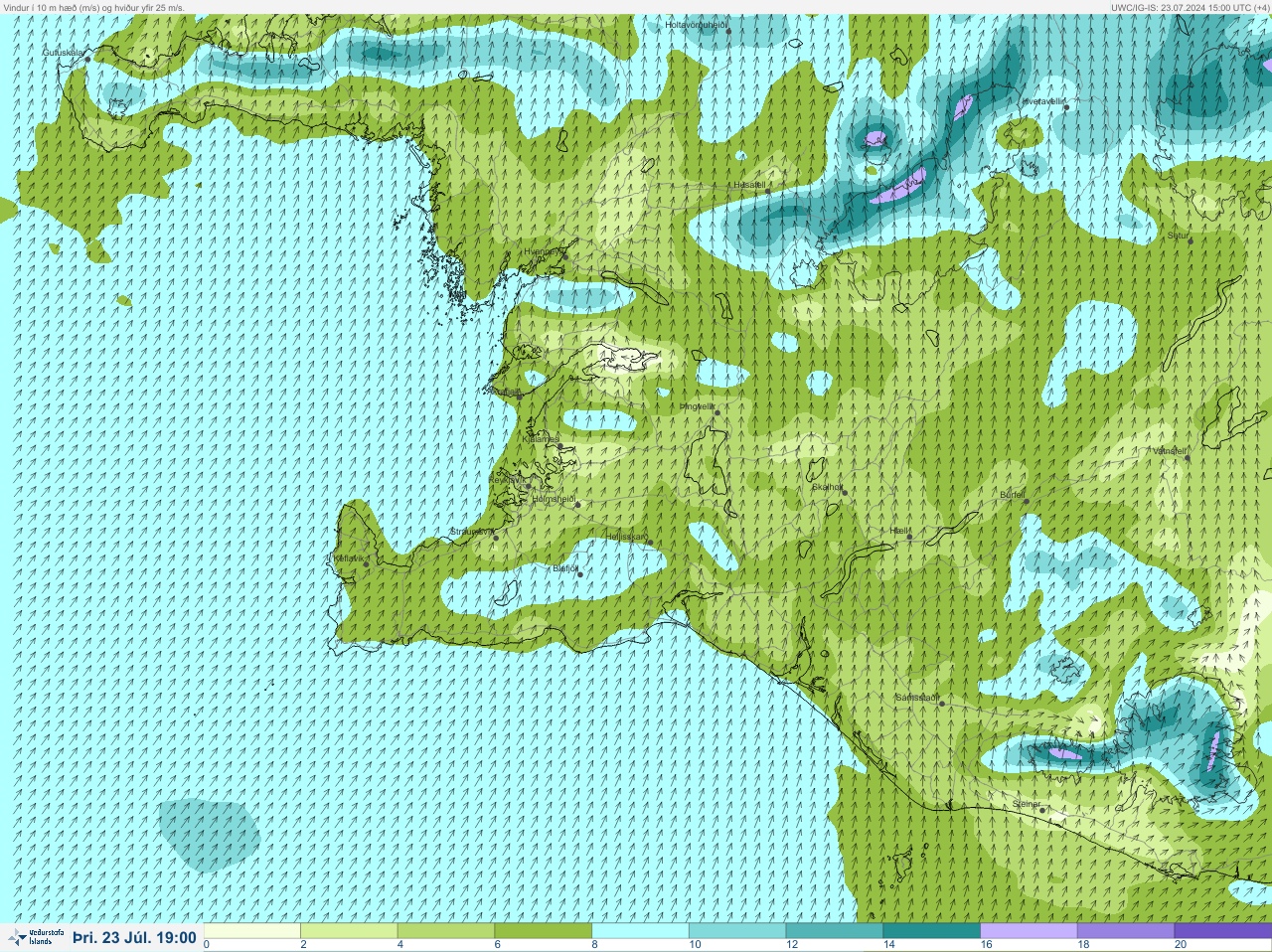Click the Kjalarnes station marker

tap(560, 446)
